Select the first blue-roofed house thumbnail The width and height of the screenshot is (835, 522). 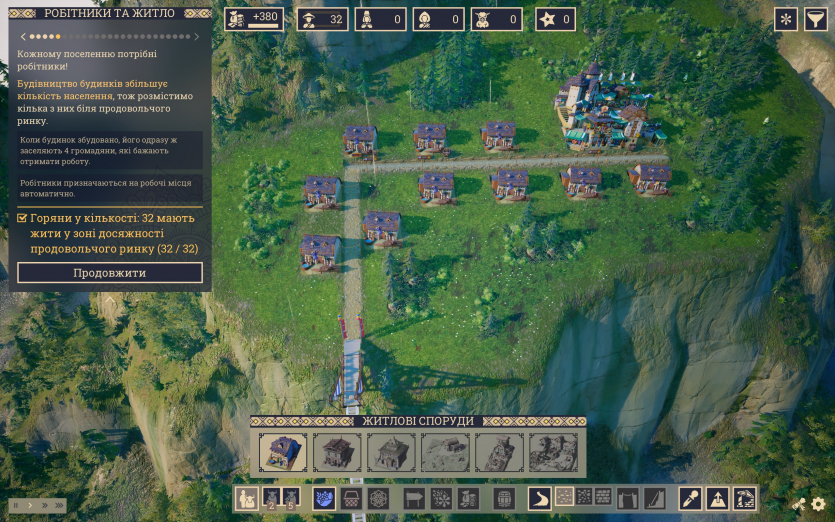coord(283,452)
